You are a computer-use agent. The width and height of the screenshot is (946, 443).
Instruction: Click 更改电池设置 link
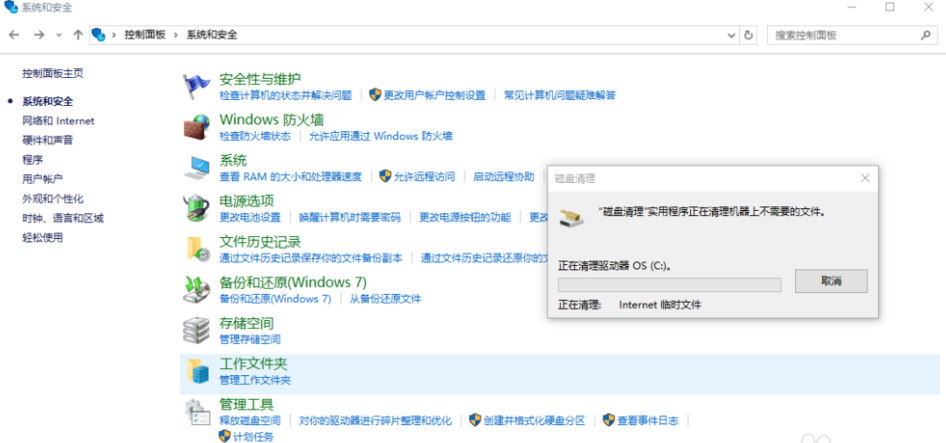(x=250, y=217)
